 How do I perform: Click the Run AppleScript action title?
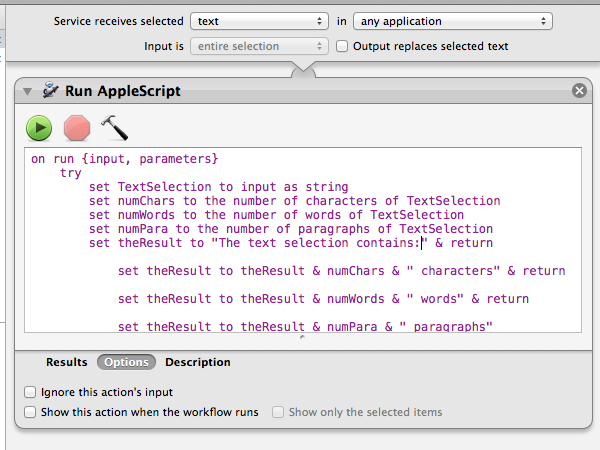(123, 91)
